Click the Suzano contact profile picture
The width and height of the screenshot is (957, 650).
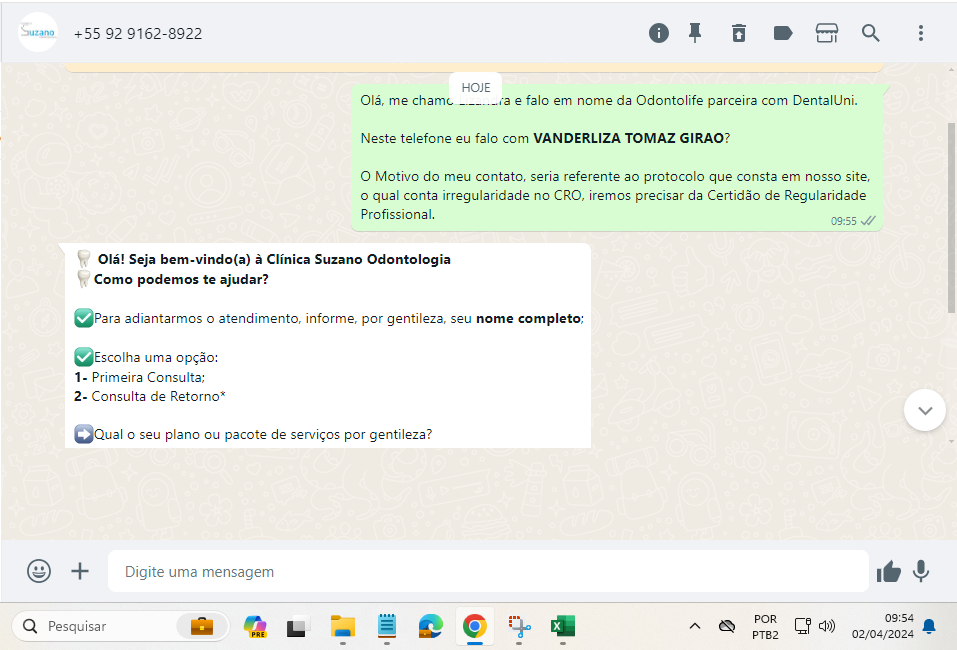38,32
